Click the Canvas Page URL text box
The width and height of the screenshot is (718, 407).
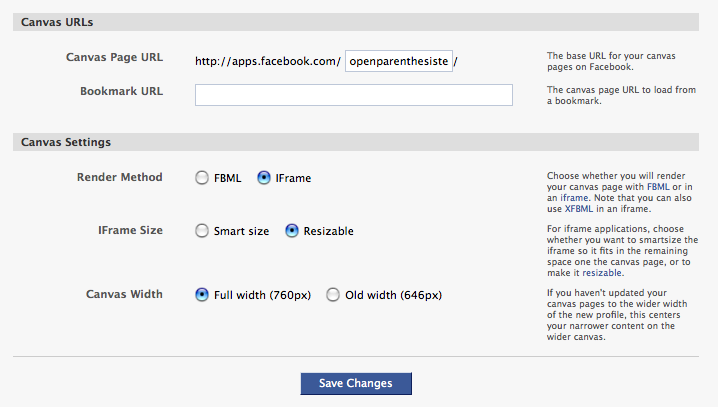(x=399, y=61)
